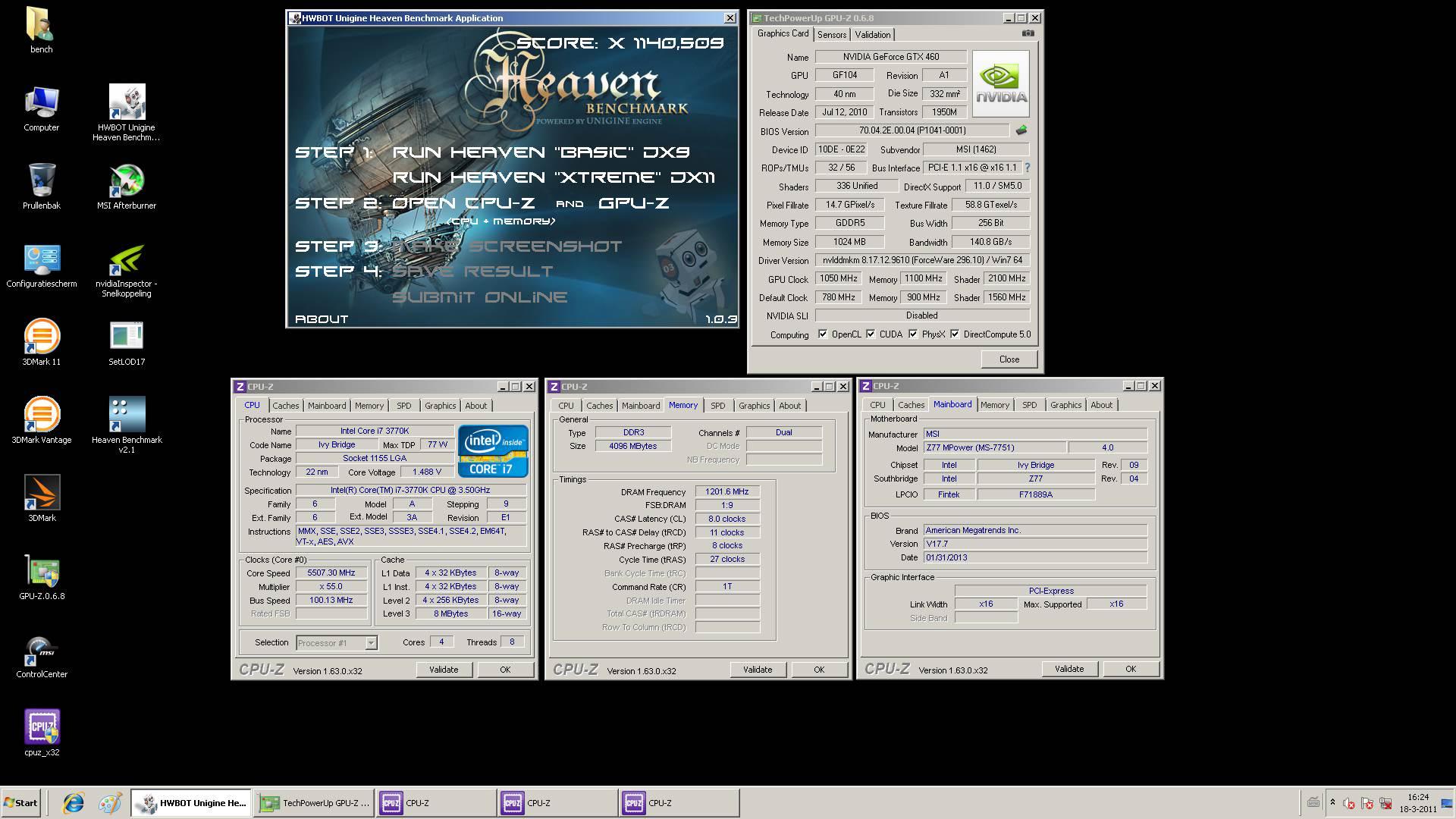Open Memory tab in Mainboard CPU-Z window
1456x819 pixels.
pyautogui.click(x=995, y=405)
